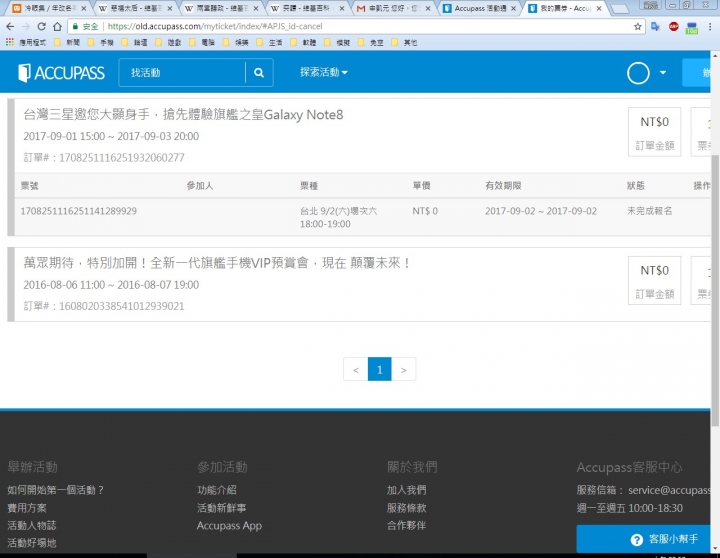Open the 服務條款 footer link
This screenshot has height=558, width=720.
click(x=406, y=508)
